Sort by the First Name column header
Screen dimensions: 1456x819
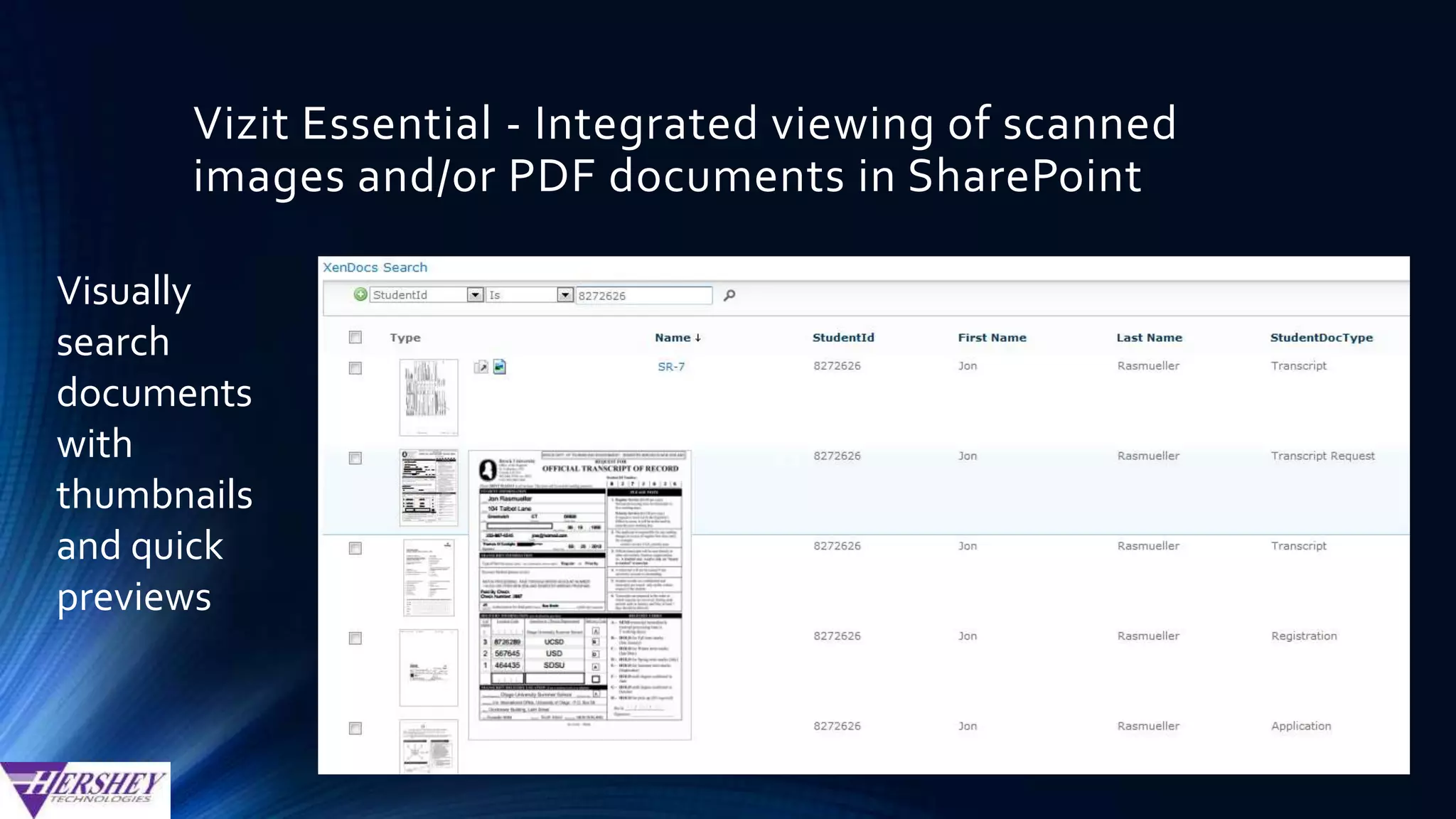click(992, 338)
